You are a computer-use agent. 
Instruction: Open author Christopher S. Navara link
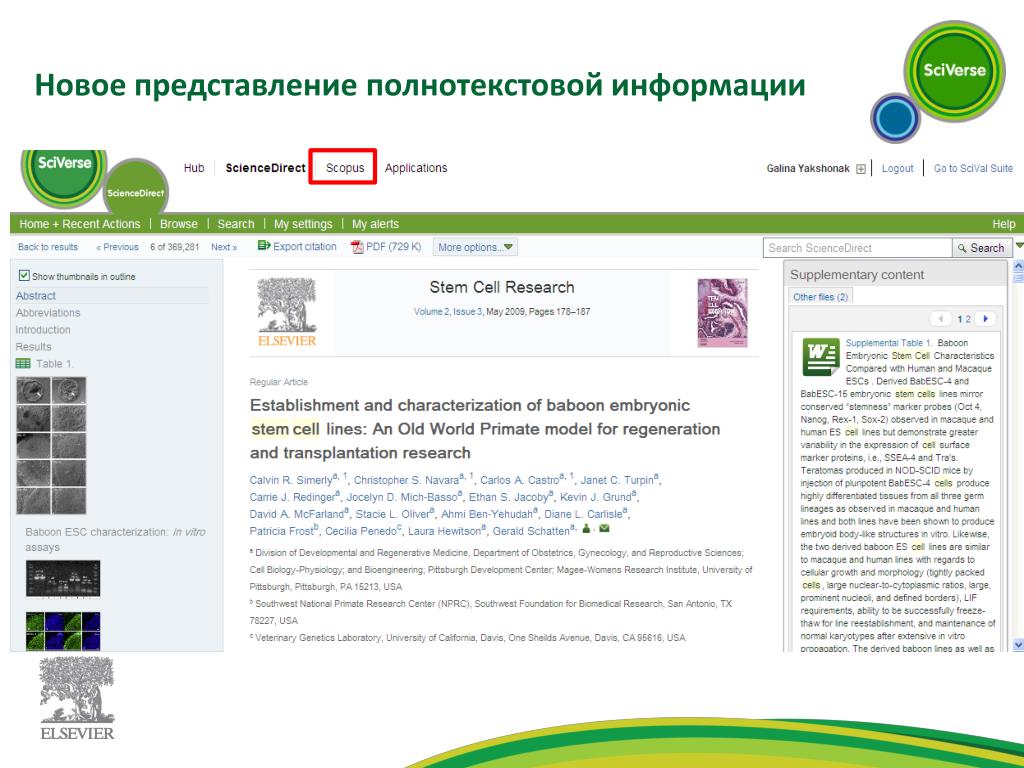pyautogui.click(x=406, y=480)
